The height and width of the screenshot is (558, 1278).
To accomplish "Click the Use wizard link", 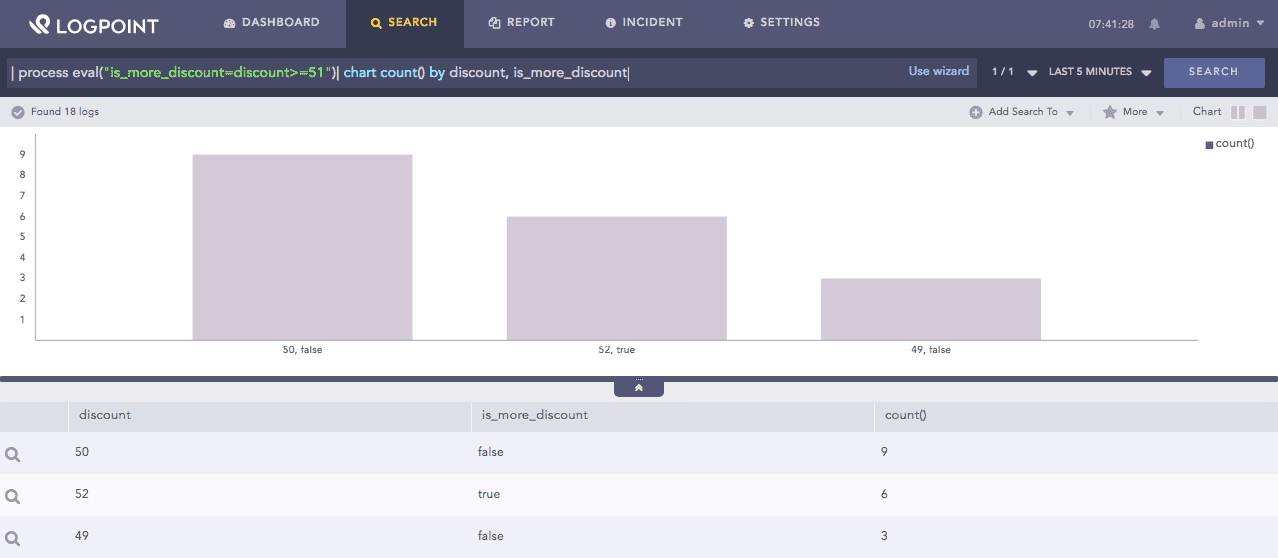I will [x=938, y=71].
